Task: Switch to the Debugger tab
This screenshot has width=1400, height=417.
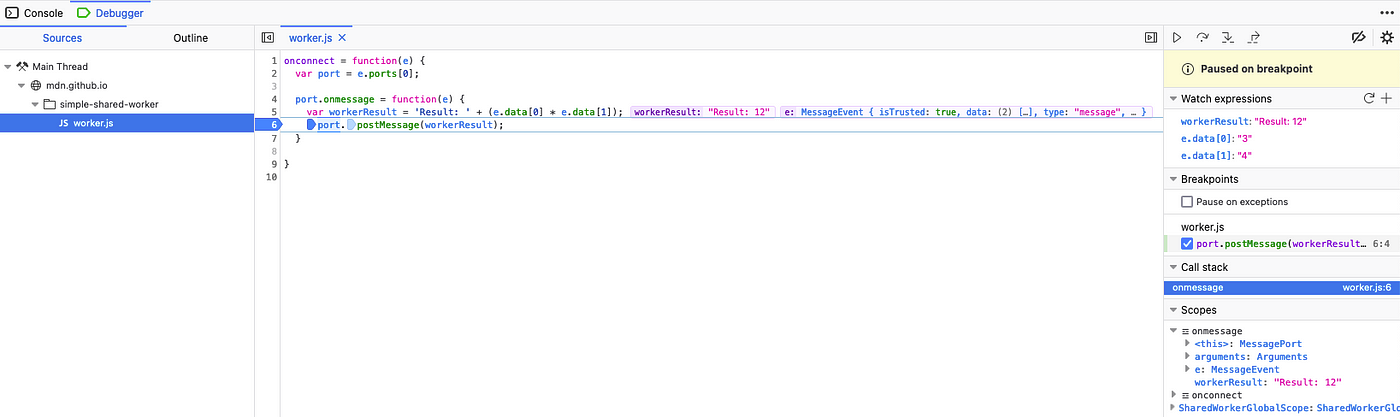Action: (x=108, y=13)
